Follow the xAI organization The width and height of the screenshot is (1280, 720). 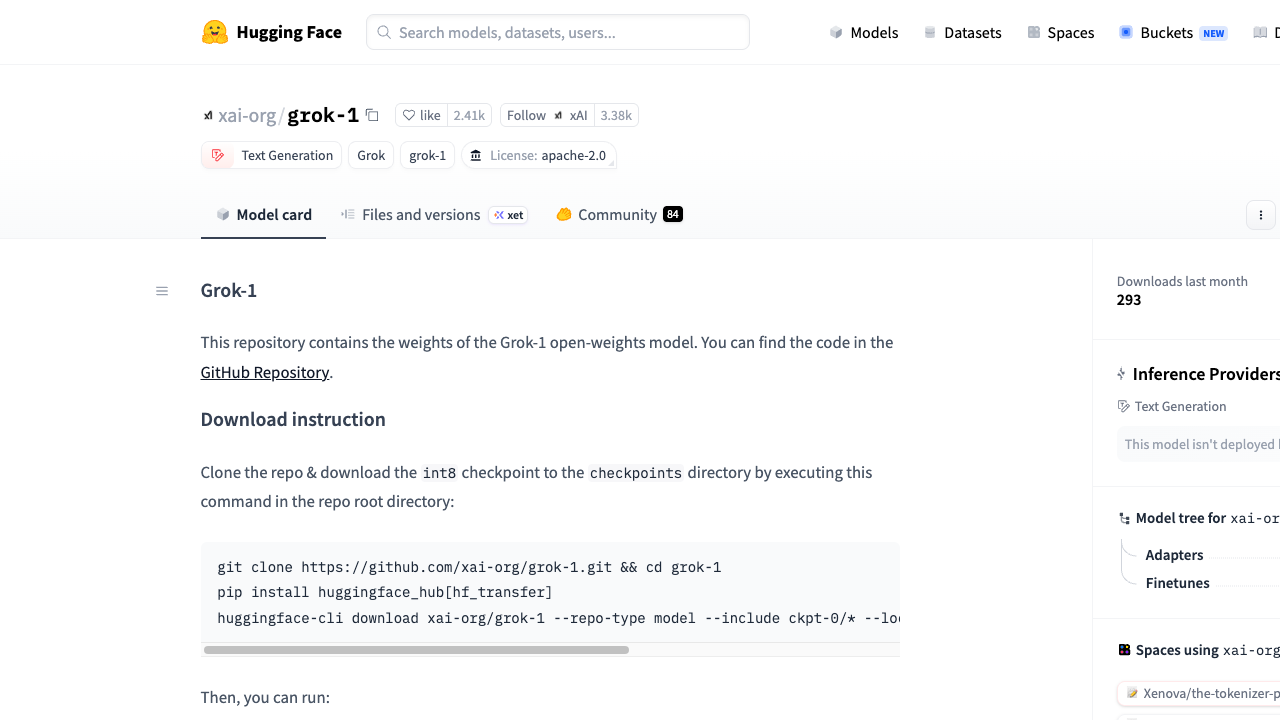547,115
